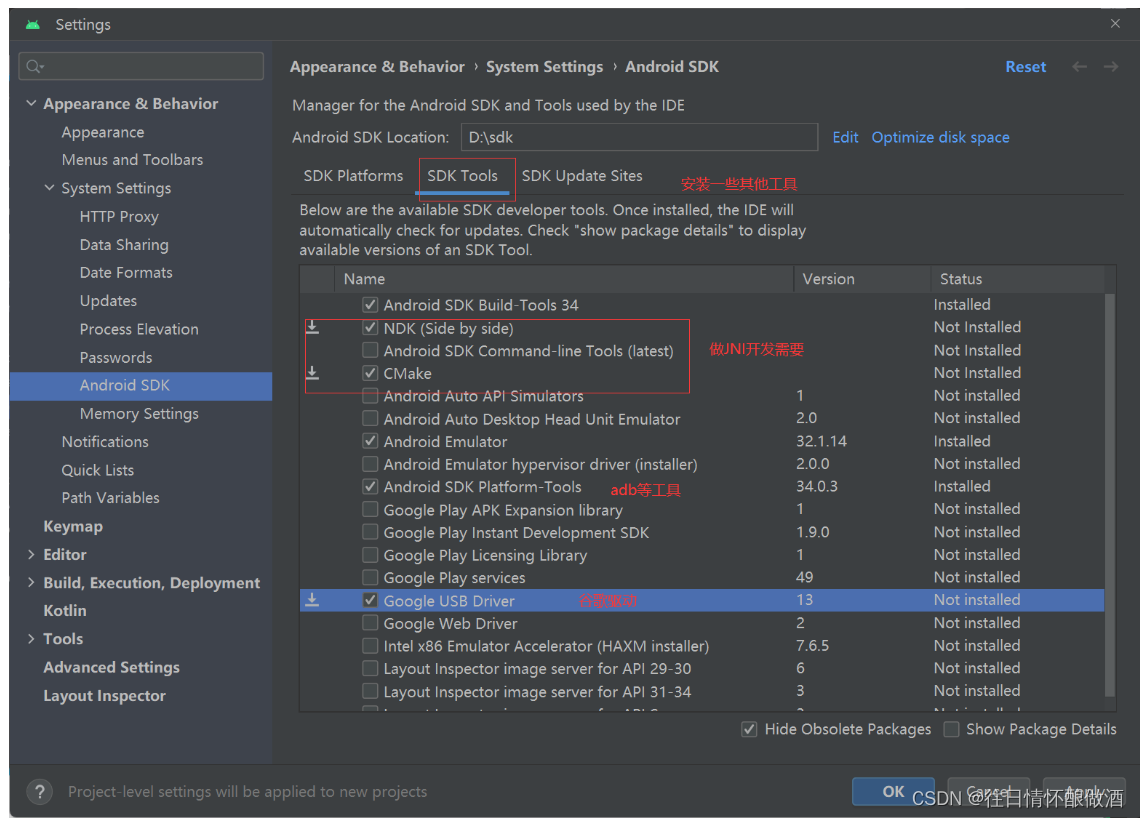Select Process Elevation settings
Image resolution: width=1140 pixels, height=819 pixels.
pyautogui.click(x=139, y=329)
